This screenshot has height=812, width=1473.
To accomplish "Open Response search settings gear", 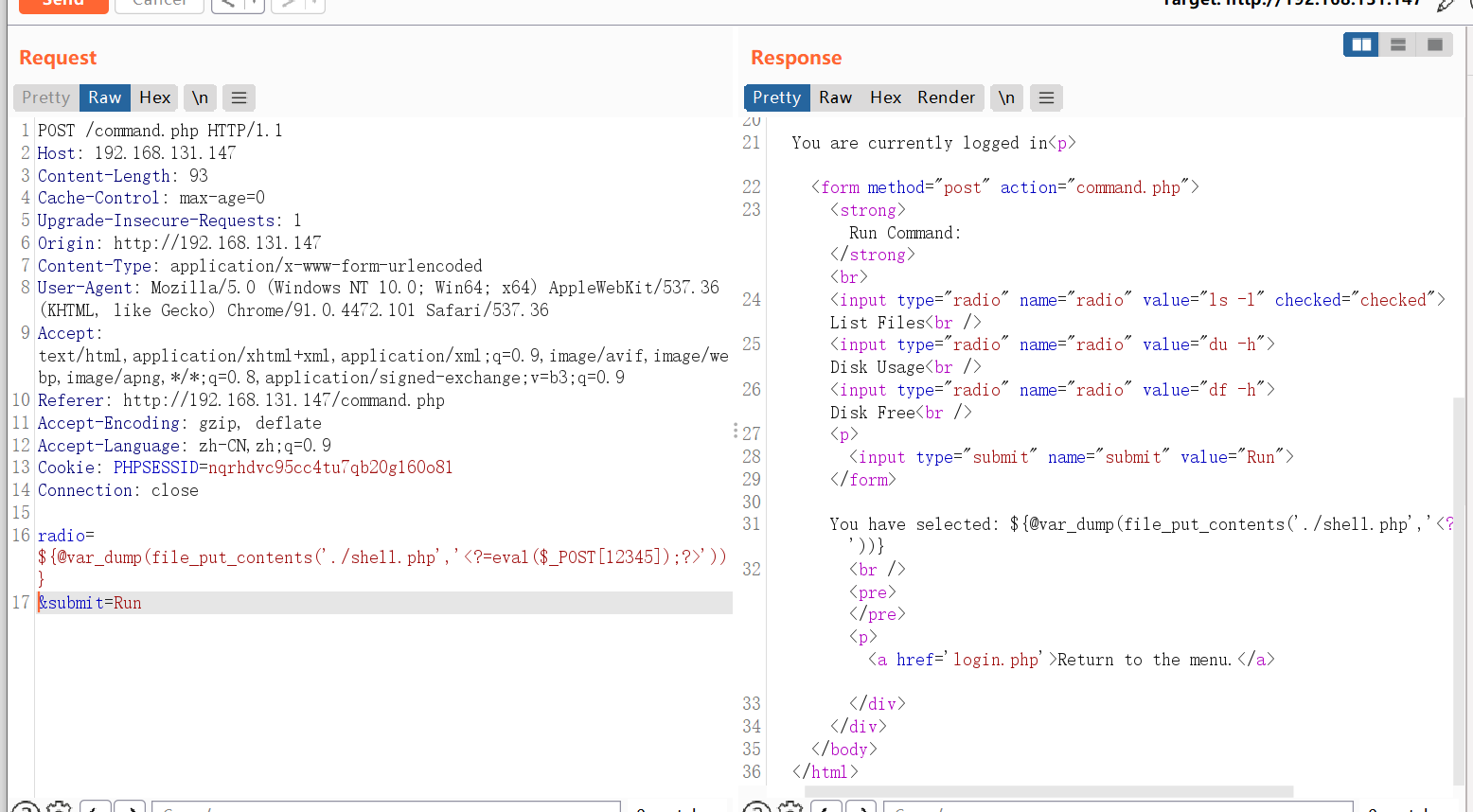I will coord(790,807).
